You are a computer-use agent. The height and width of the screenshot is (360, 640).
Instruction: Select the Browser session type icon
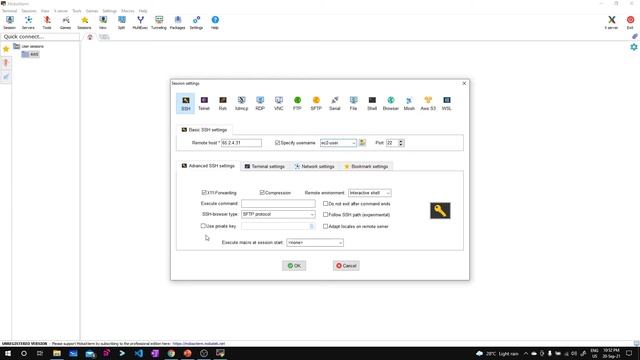391,103
